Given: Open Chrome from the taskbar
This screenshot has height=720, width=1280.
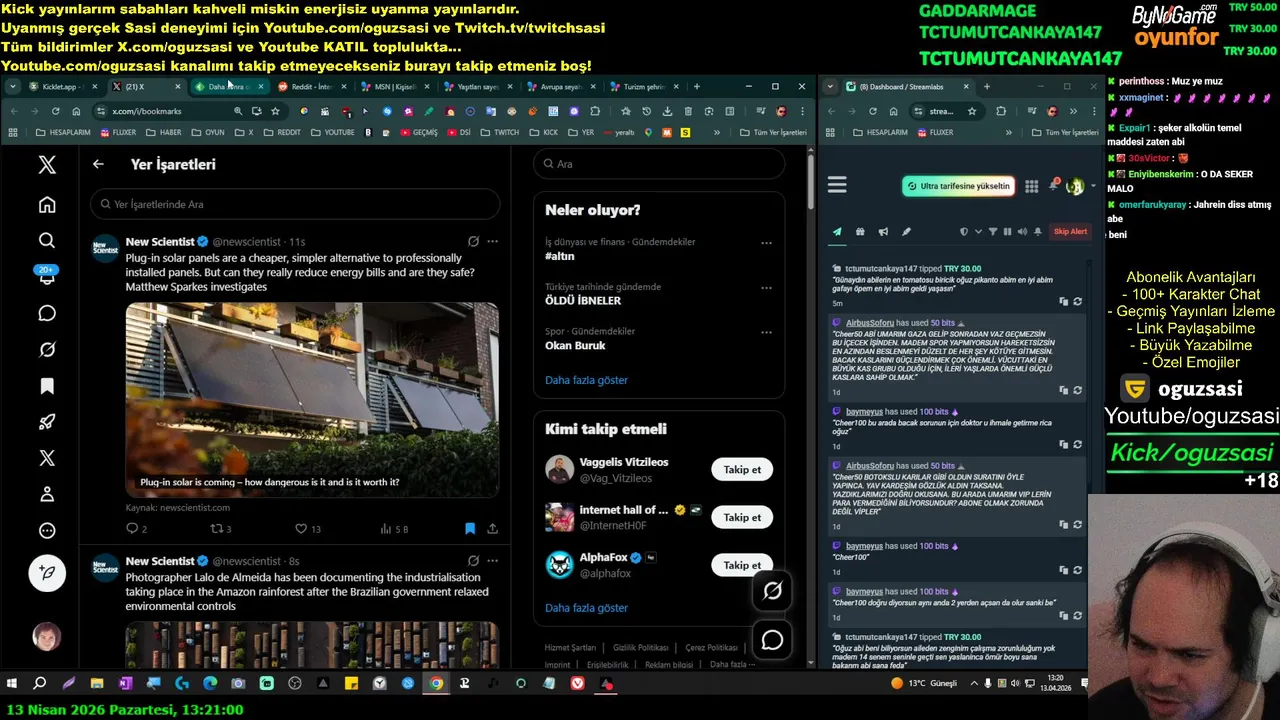Looking at the screenshot, I should tap(436, 684).
